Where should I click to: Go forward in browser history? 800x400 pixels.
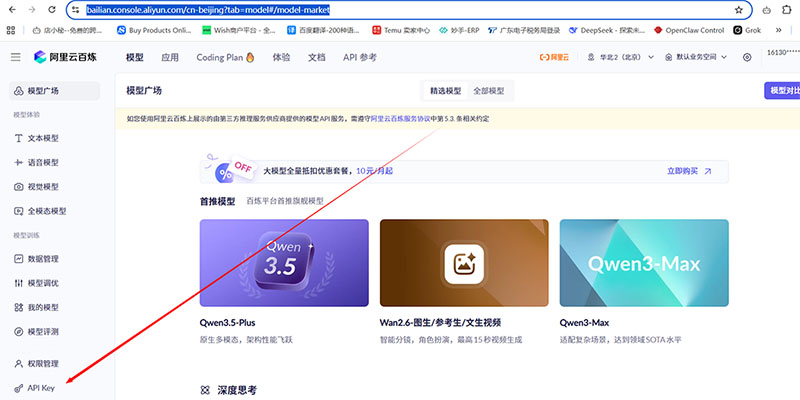pos(32,10)
